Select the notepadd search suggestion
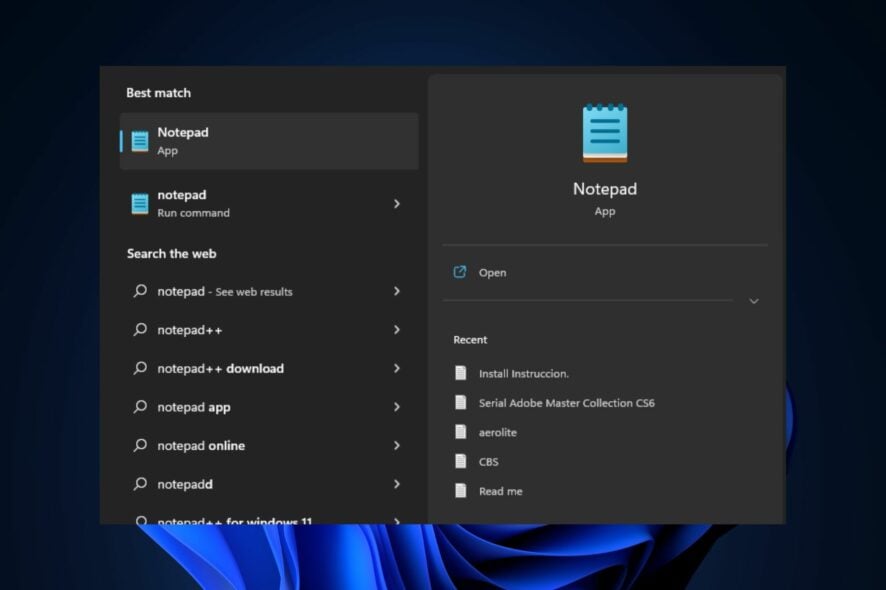This screenshot has width=886, height=590. tap(184, 484)
